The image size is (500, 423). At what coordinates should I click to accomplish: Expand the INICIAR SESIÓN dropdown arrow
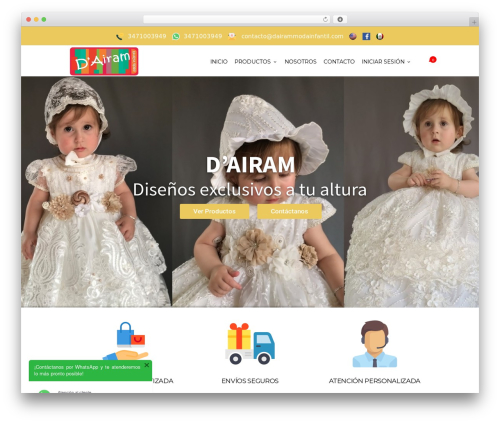click(x=409, y=62)
